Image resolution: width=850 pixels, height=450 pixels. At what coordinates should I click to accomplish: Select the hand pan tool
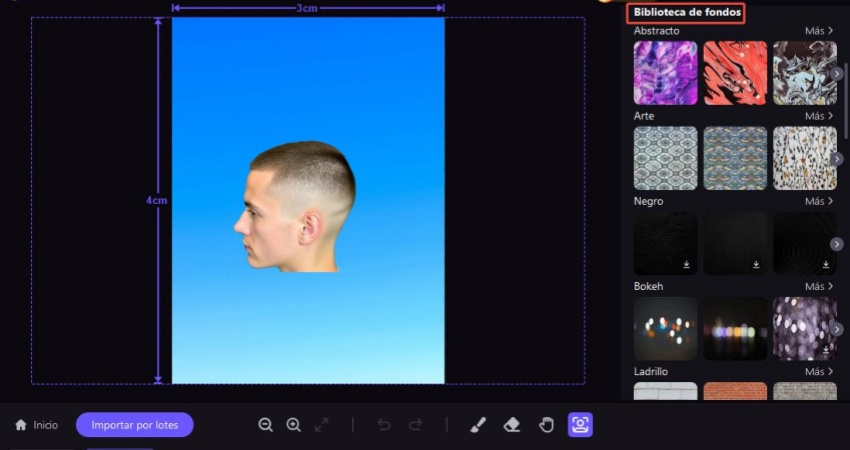pos(546,425)
